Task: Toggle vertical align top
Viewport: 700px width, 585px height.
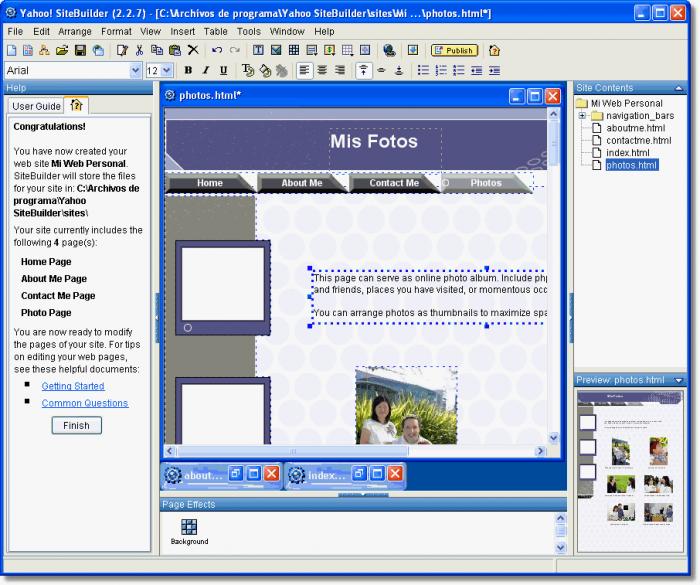Action: [x=363, y=71]
